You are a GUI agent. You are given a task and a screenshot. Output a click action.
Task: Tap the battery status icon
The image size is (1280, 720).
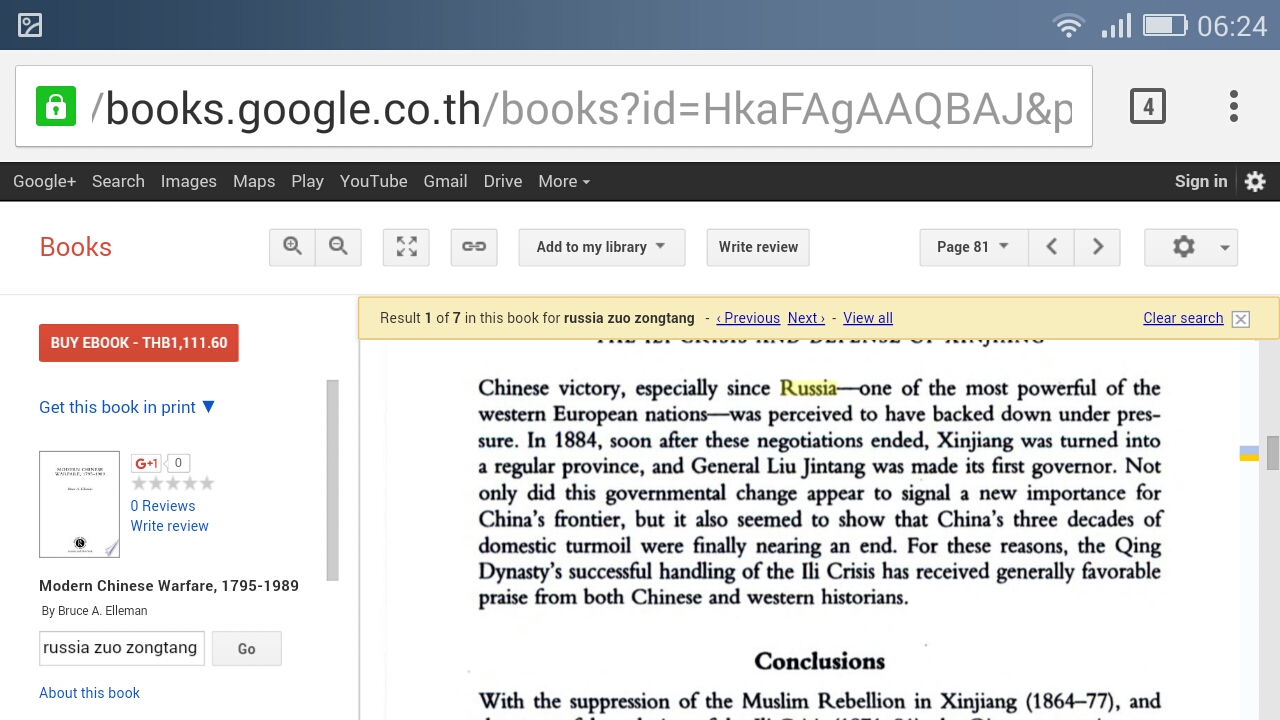tap(1165, 25)
